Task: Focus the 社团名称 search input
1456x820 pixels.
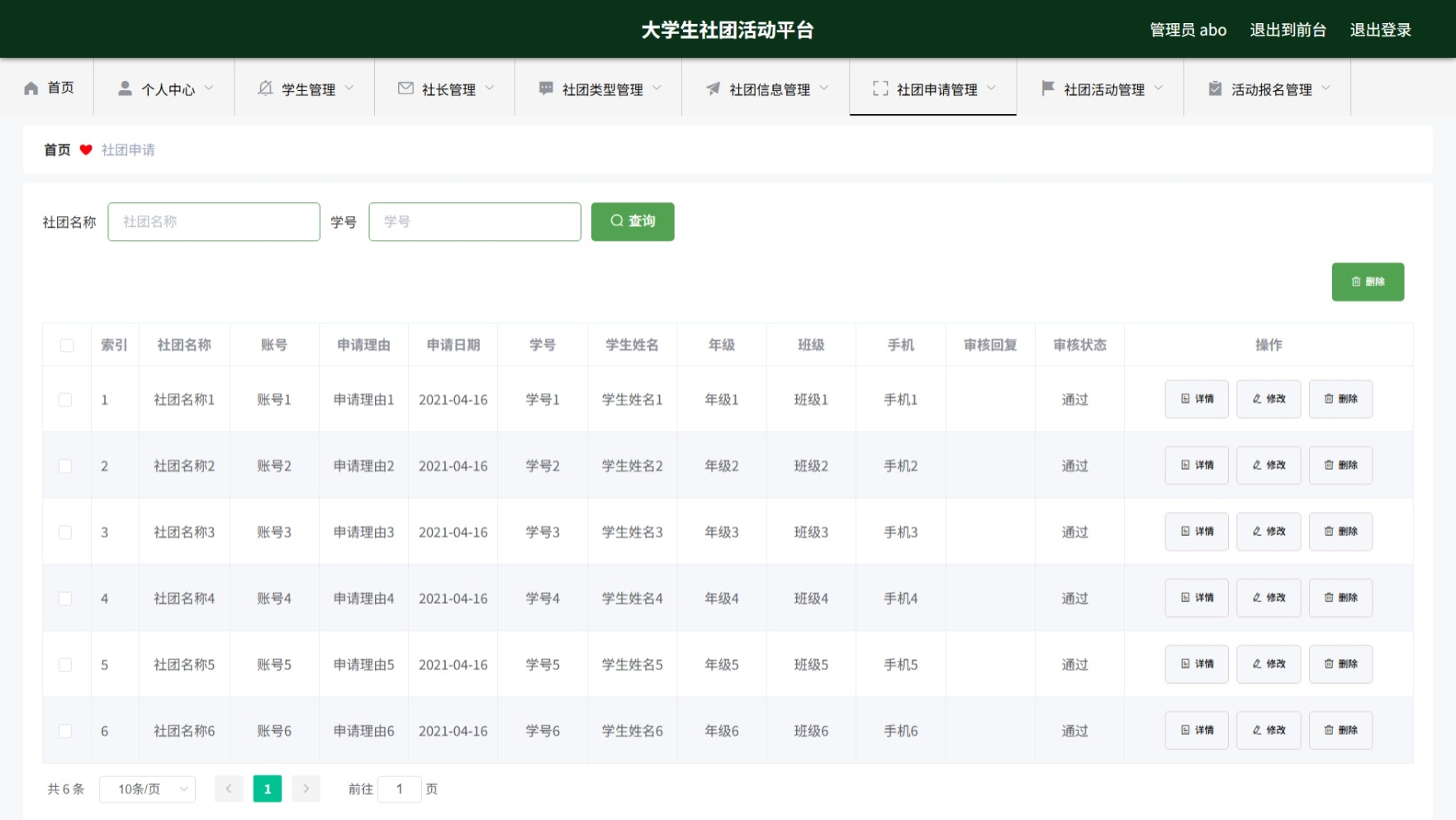Action: pos(214,221)
